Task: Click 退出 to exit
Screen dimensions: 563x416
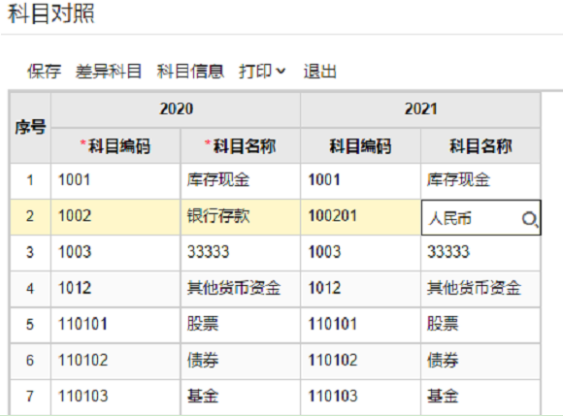Action: (320, 71)
